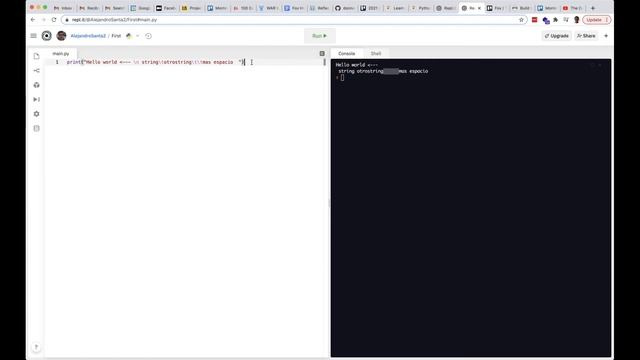This screenshot has height=360, width=640.
Task: Open the Packages panel in sidebar
Action: [x=36, y=85]
